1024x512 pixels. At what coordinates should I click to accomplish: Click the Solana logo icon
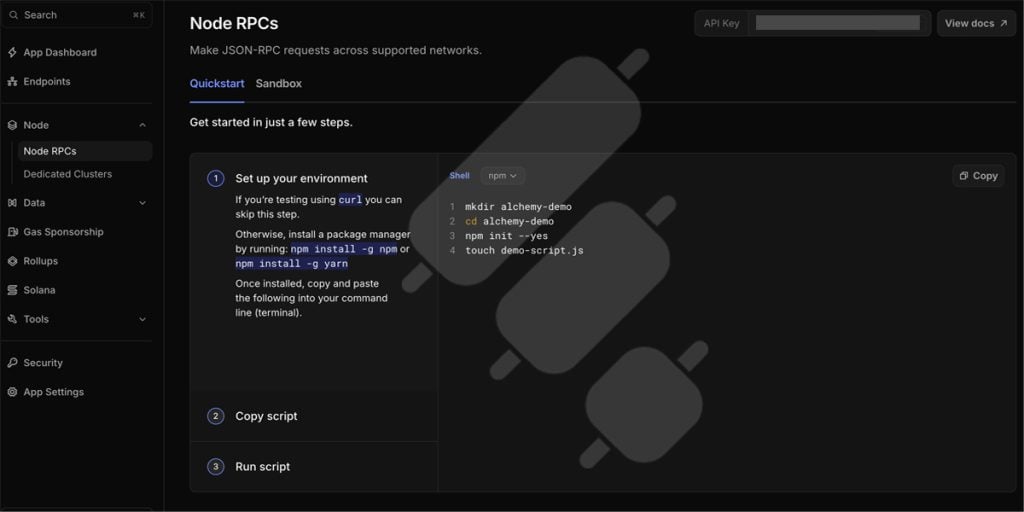pyautogui.click(x=12, y=290)
